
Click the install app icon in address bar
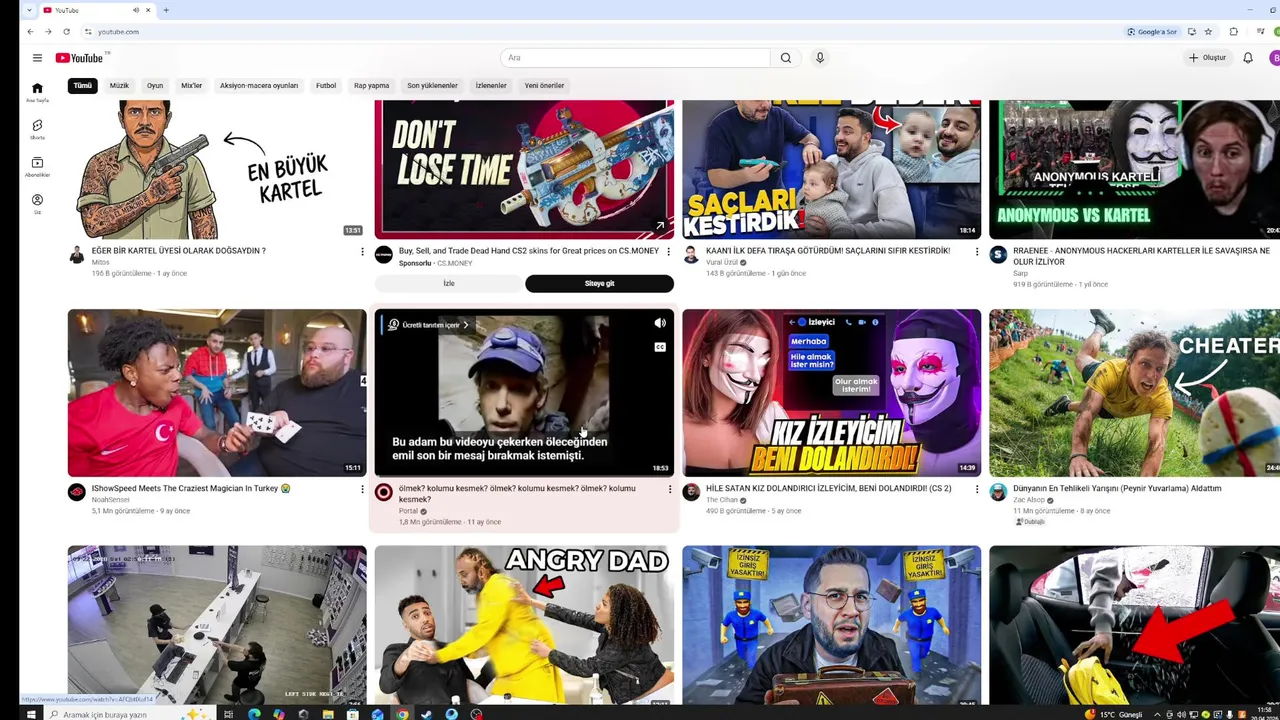pyautogui.click(x=1192, y=32)
